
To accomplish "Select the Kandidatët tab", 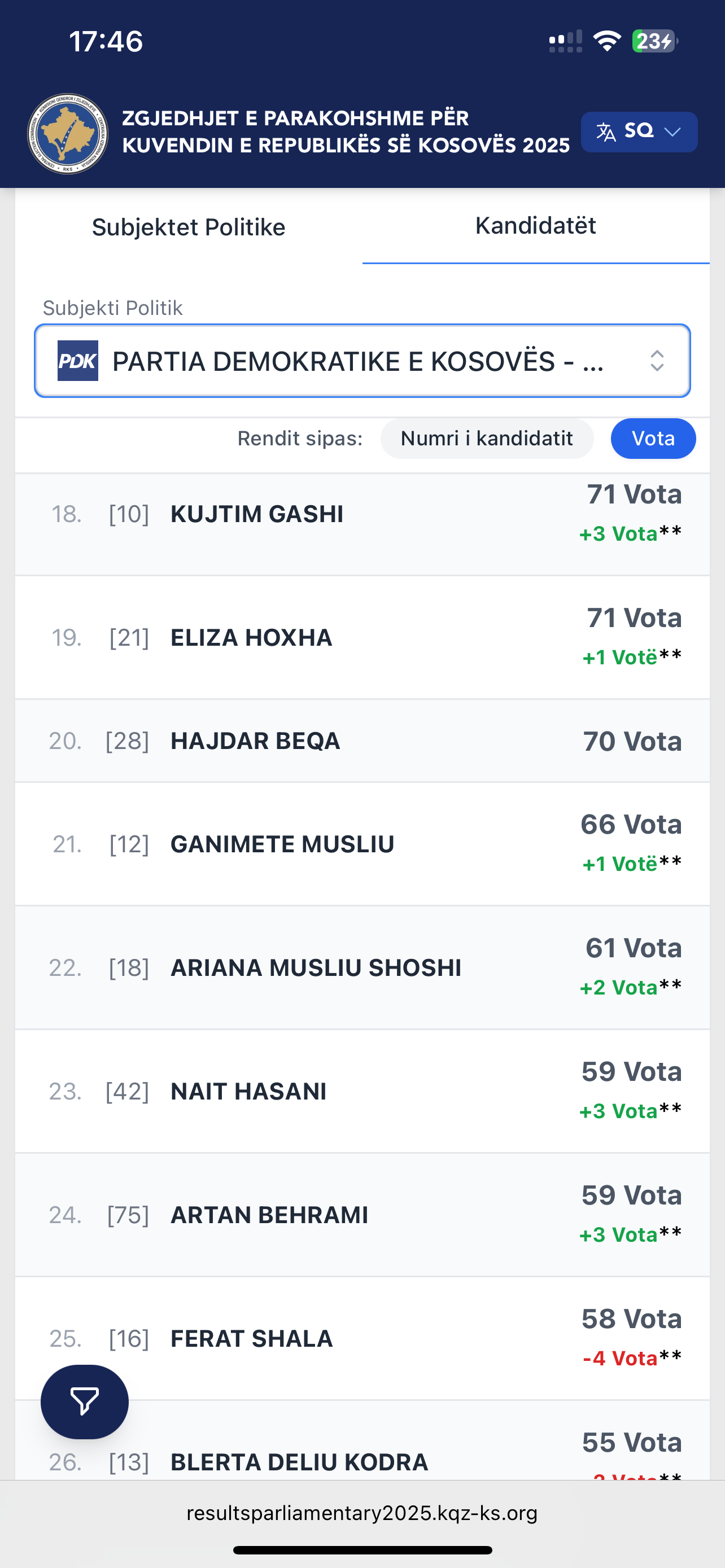I will point(536,226).
